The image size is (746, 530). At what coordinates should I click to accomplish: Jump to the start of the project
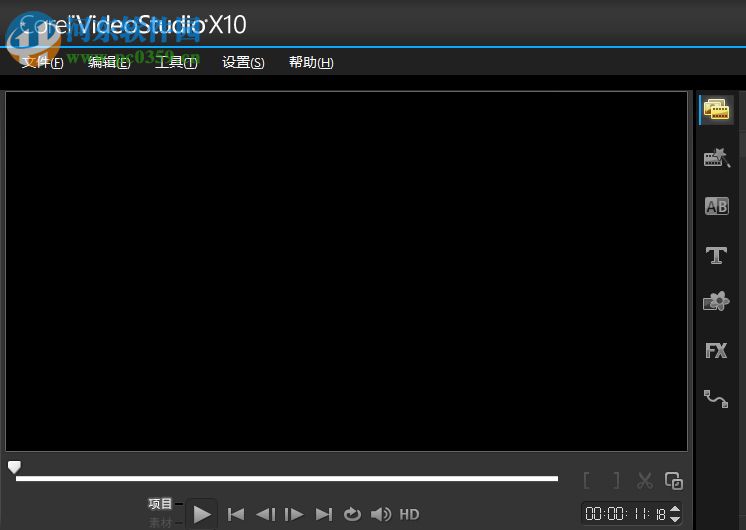tap(236, 514)
